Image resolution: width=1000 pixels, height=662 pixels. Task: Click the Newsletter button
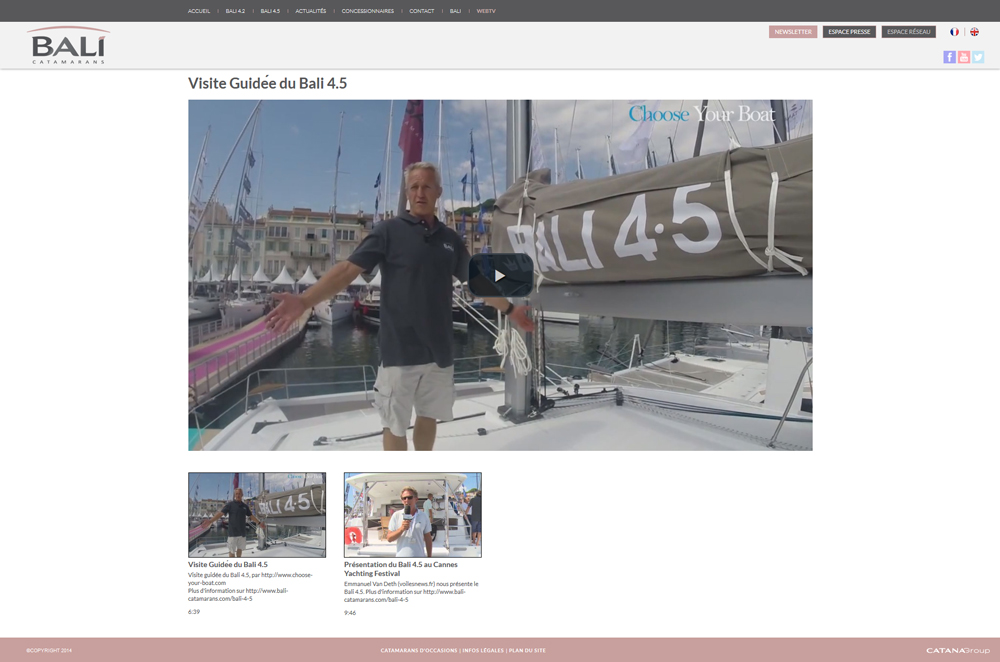(793, 32)
